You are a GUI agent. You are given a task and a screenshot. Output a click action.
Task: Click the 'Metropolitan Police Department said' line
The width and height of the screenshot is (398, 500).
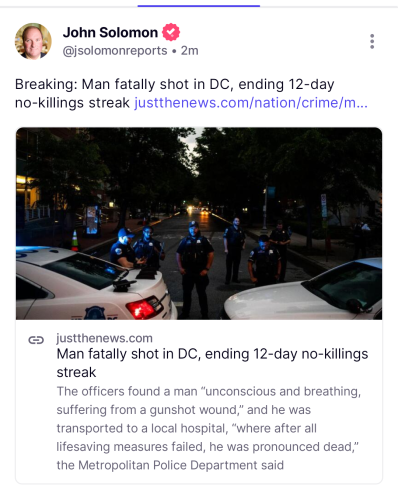click(170, 465)
